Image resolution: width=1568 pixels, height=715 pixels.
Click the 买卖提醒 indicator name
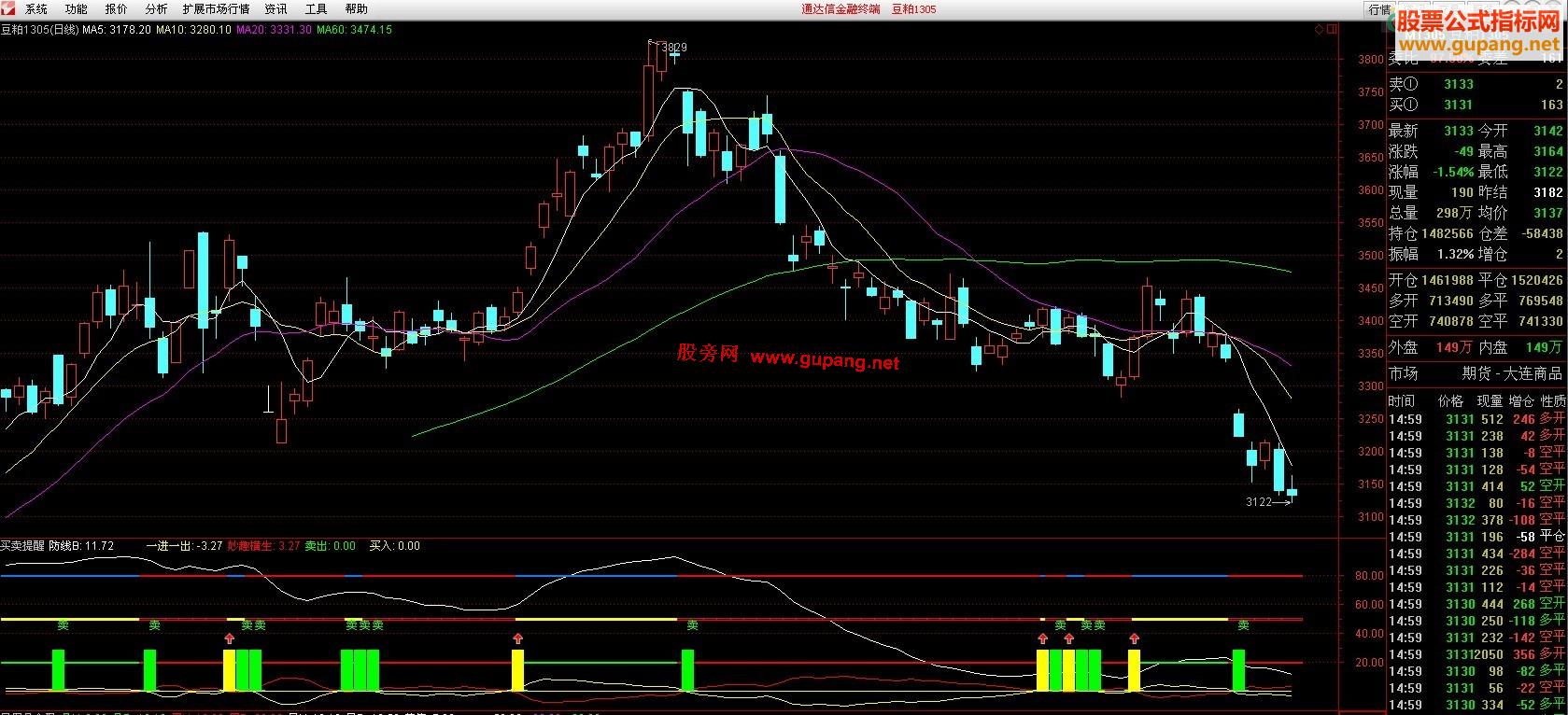coord(22,546)
